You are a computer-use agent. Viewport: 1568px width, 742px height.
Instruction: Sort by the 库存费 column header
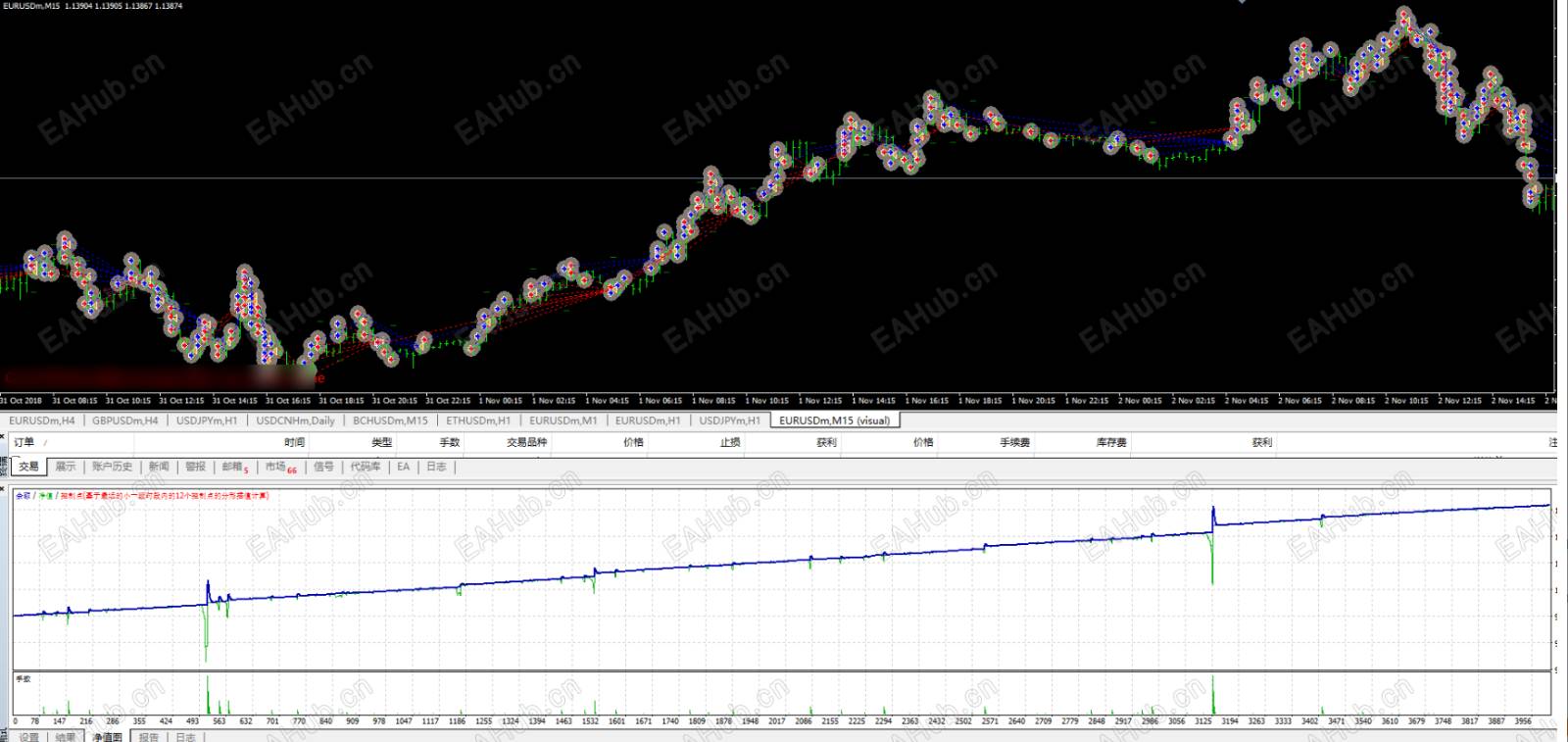(x=1111, y=442)
